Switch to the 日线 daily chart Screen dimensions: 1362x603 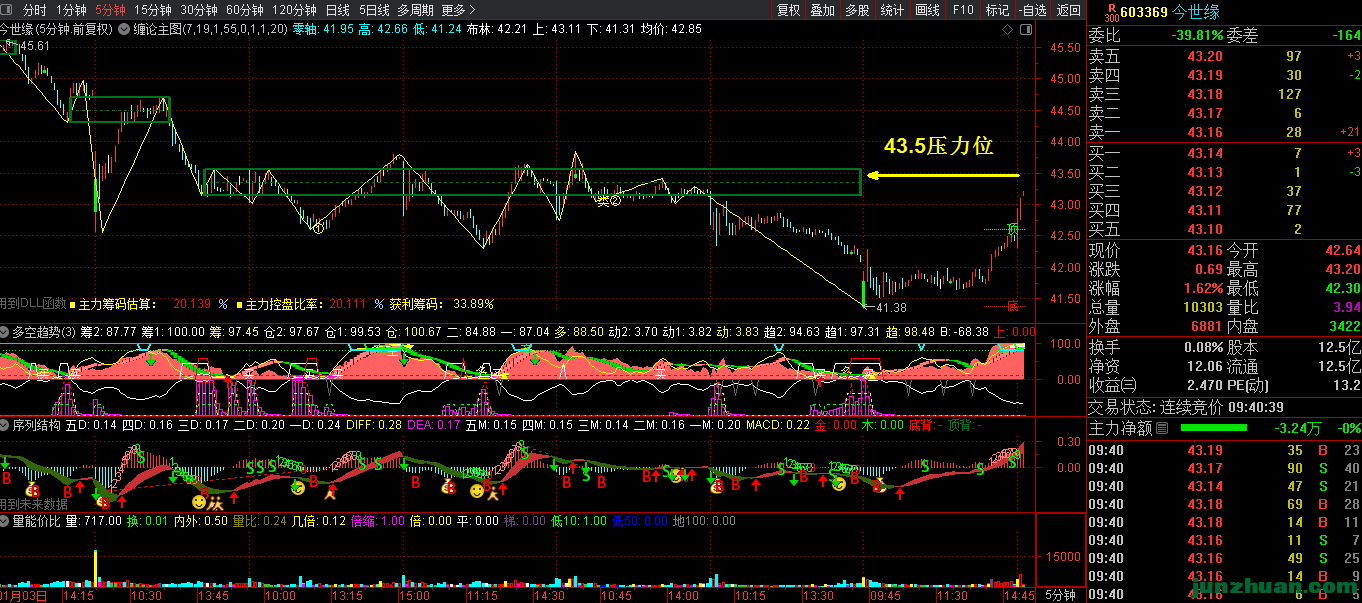point(338,10)
